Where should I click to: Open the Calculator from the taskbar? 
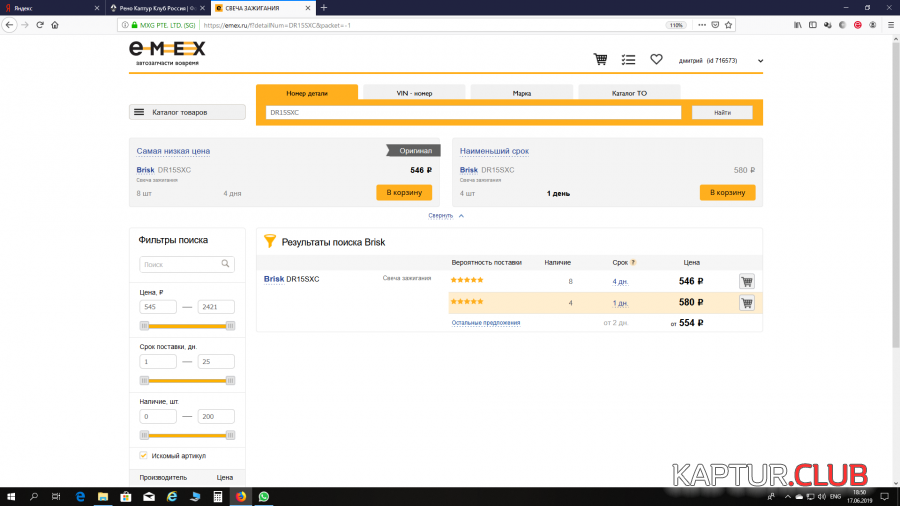218,496
